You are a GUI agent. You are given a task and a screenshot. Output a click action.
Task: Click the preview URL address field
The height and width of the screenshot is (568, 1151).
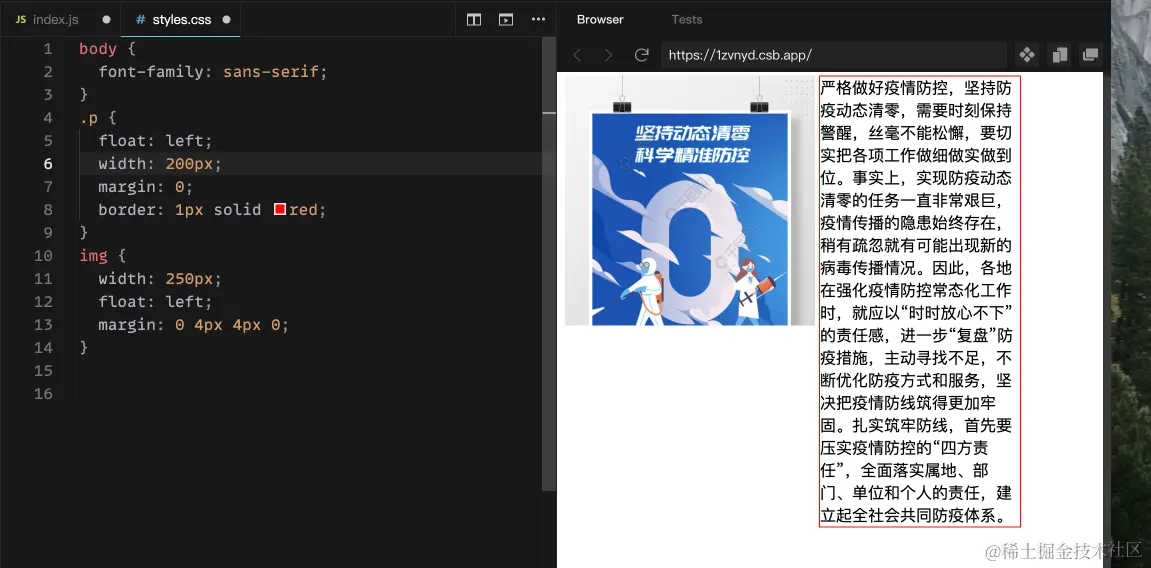[833, 55]
